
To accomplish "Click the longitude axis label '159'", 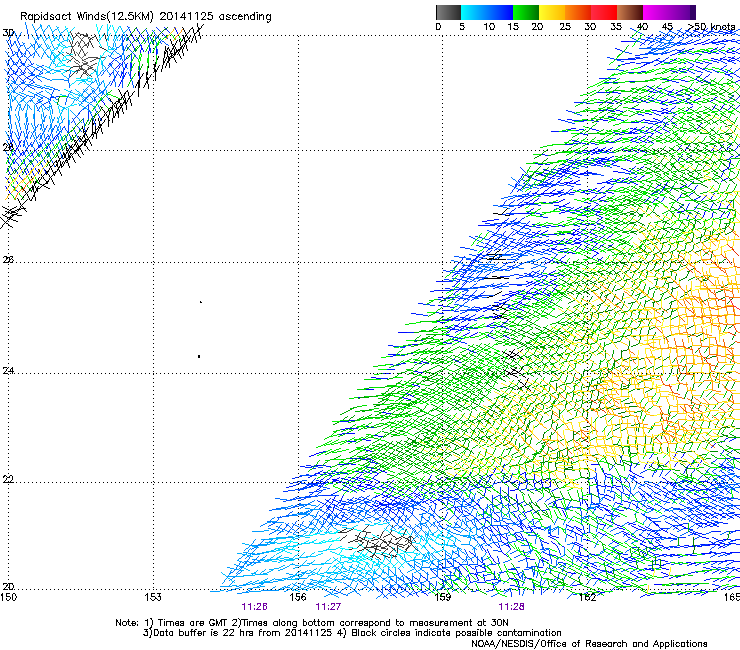I will (442, 597).
